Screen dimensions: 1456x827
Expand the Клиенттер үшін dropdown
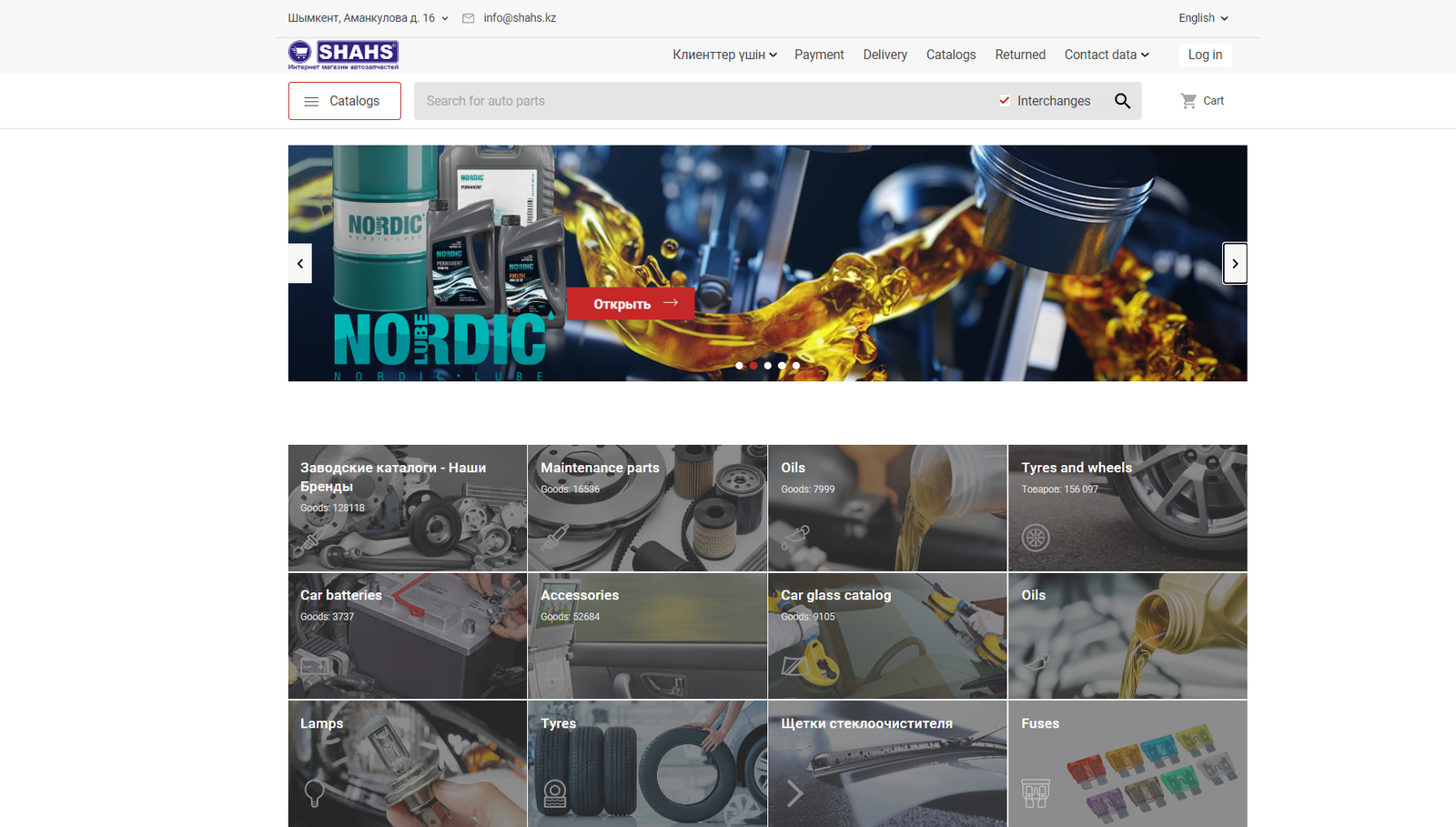pyautogui.click(x=723, y=55)
